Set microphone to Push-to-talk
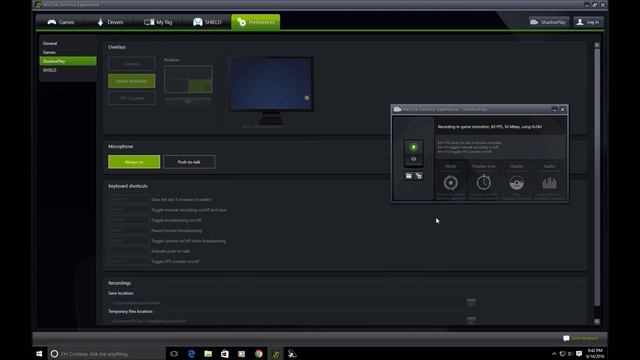 click(189, 162)
